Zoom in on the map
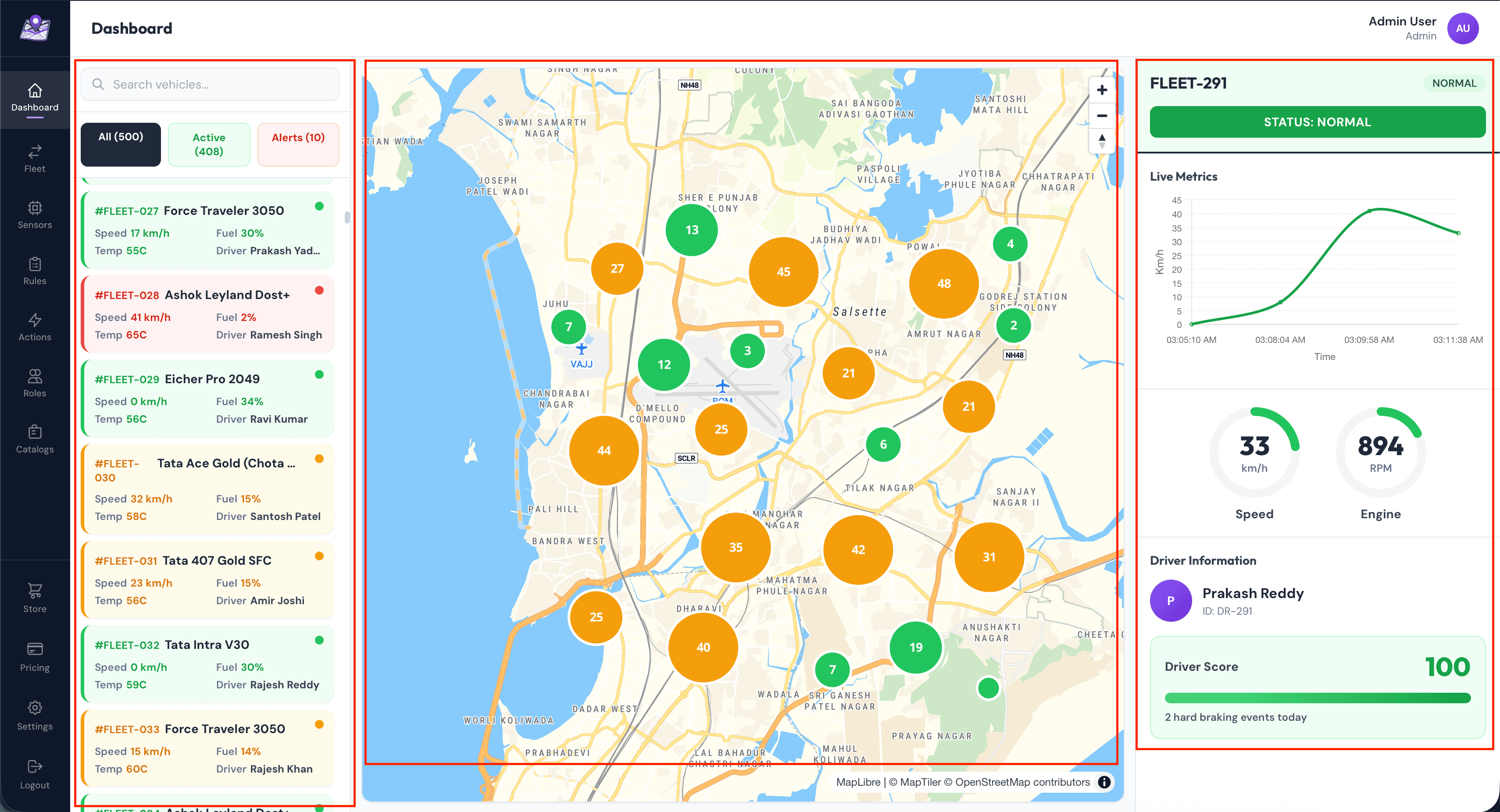Image resolution: width=1500 pixels, height=812 pixels. (1101, 90)
